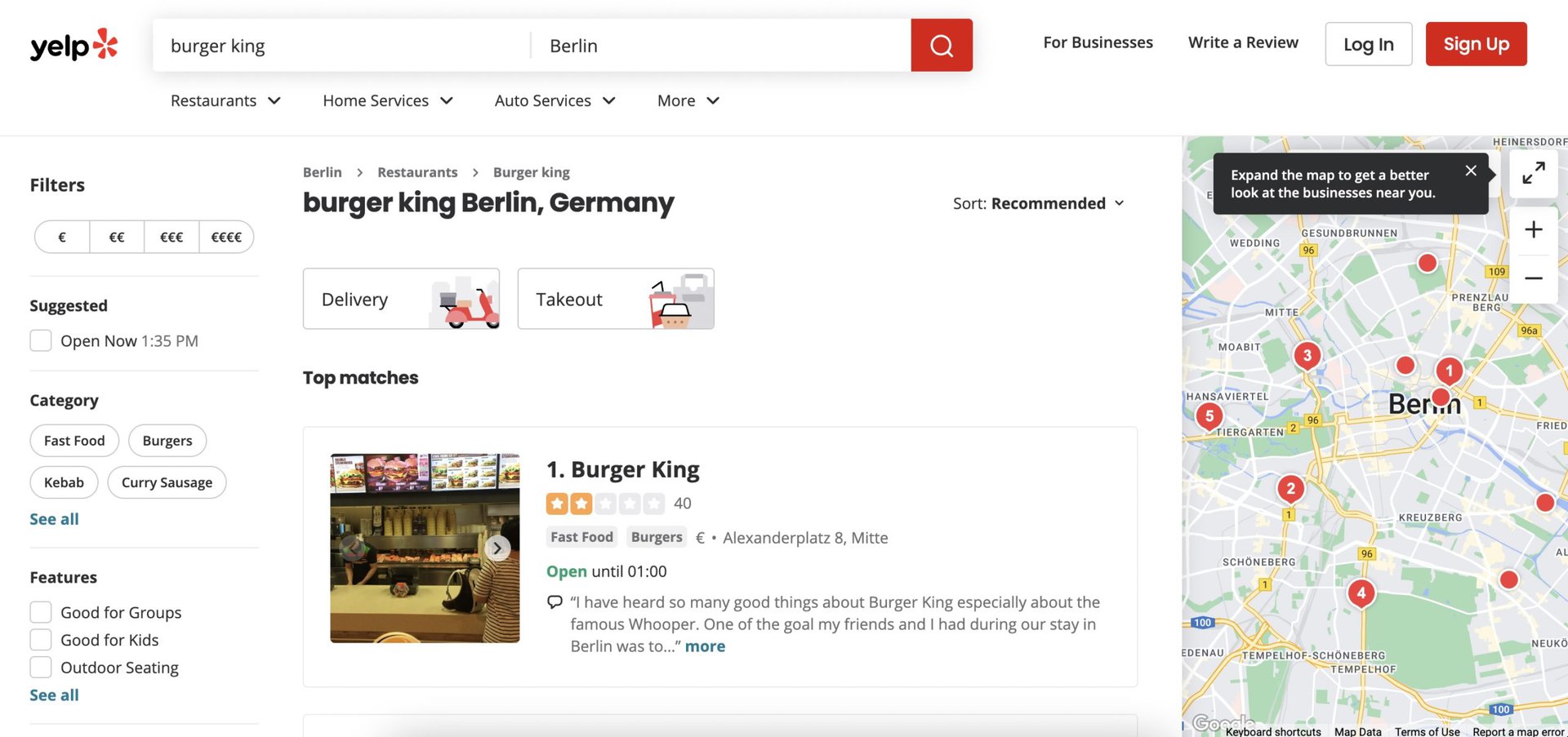Read more of the Burger King review
Screen dimensions: 1568x737
click(705, 646)
